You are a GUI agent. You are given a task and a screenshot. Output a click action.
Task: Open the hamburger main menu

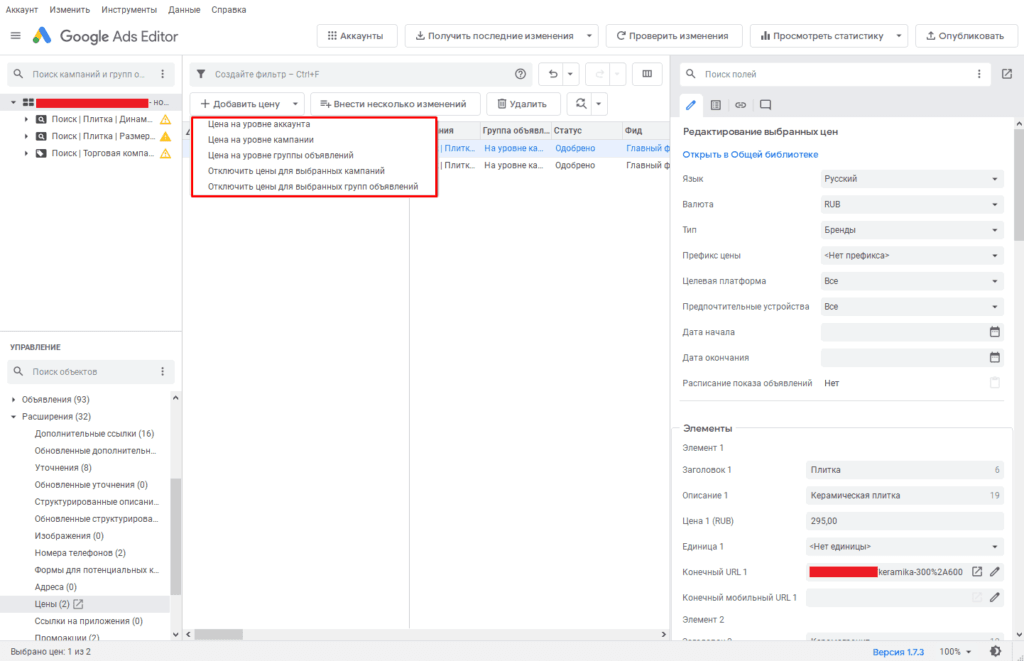[16, 36]
